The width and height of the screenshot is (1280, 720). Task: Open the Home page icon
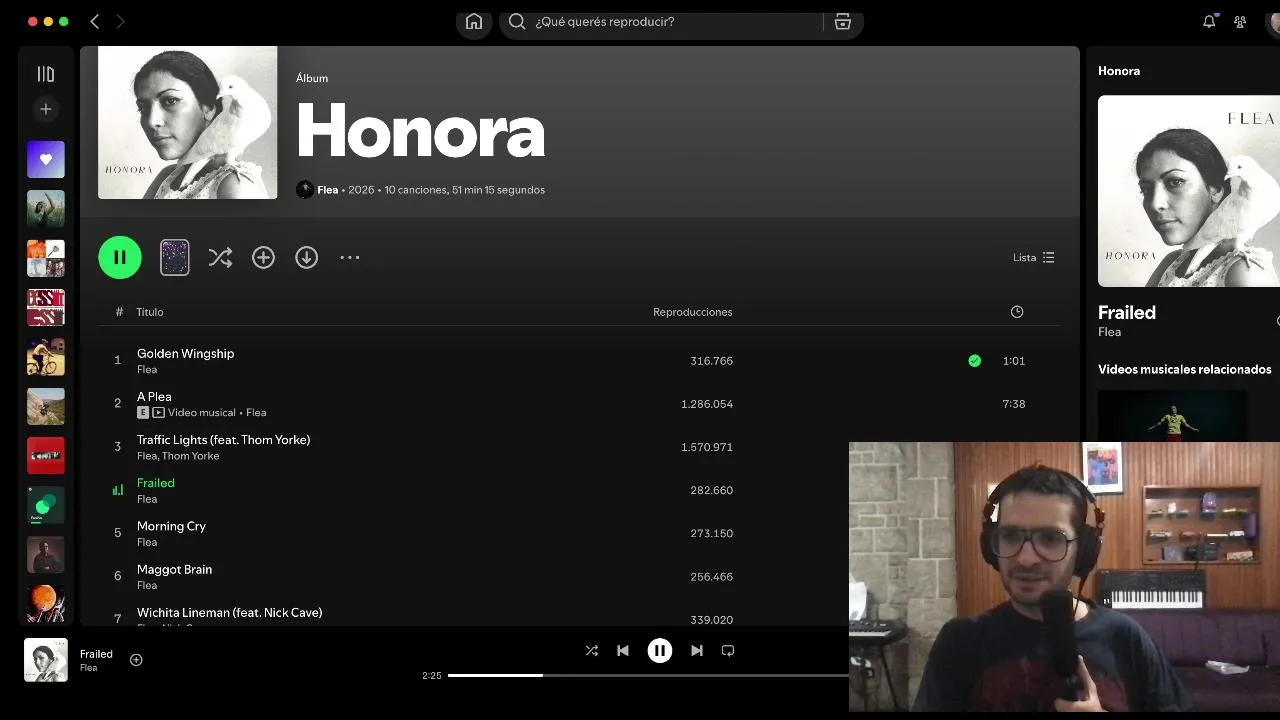pos(474,22)
